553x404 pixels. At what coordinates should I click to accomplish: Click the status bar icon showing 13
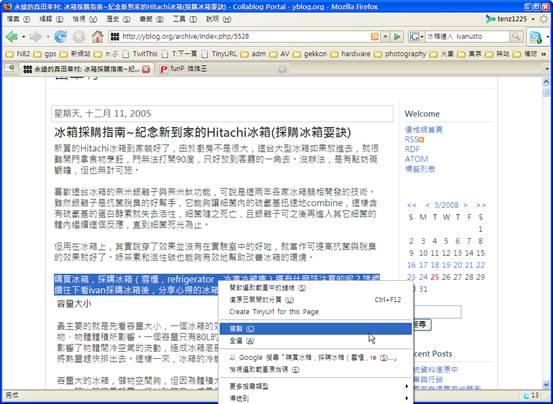[x=531, y=395]
